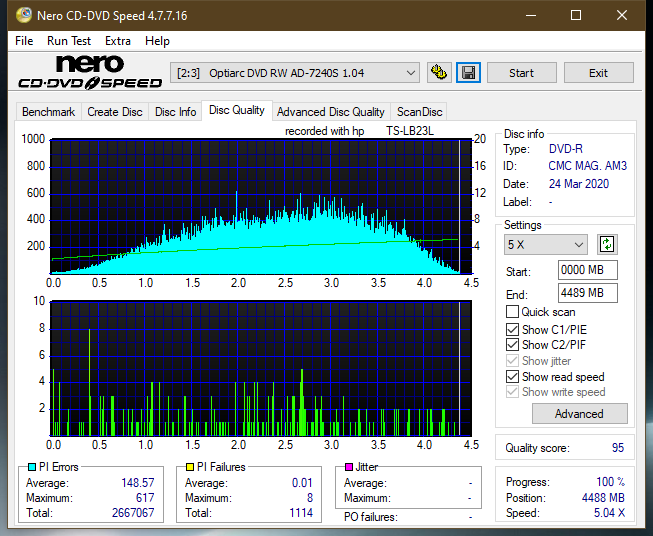
Task: Click the magenta Jitter legend swatch
Action: coord(349,467)
